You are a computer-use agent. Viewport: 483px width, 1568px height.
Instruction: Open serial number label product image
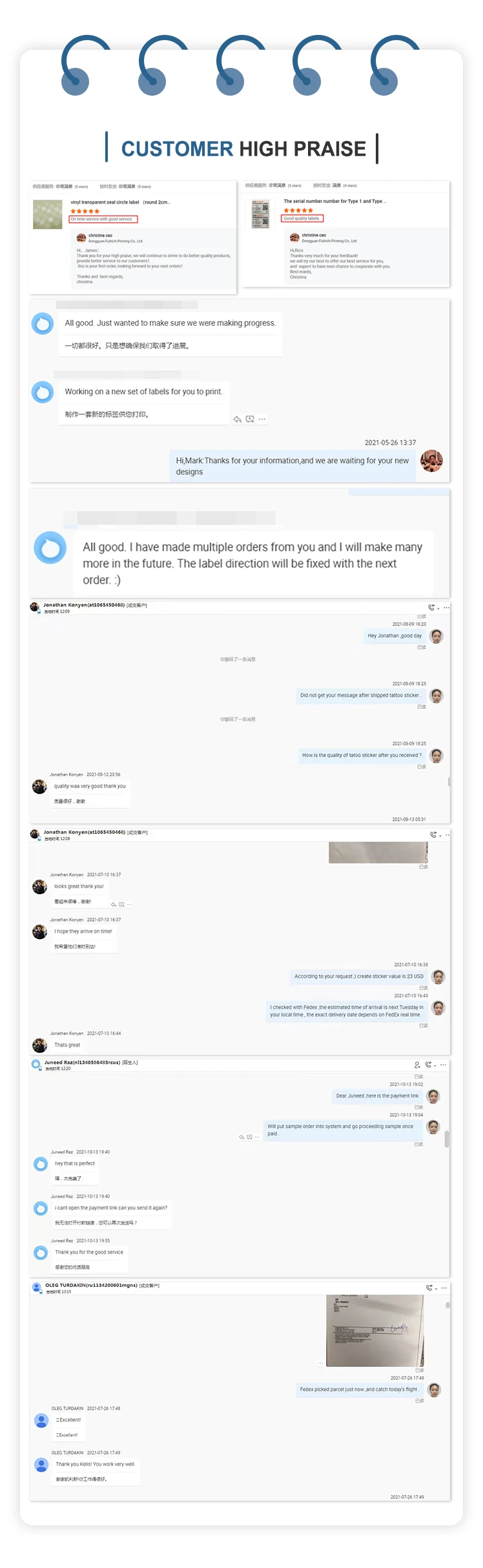[x=260, y=214]
